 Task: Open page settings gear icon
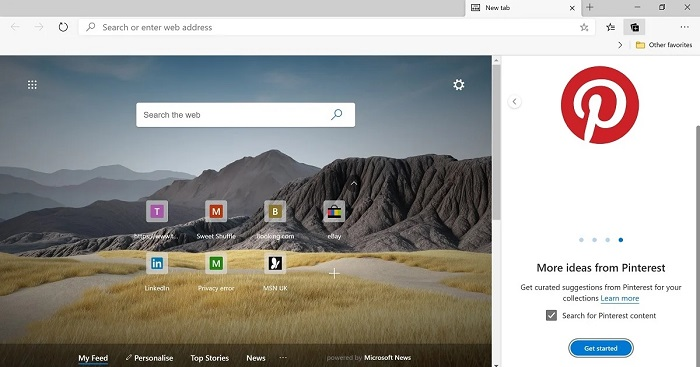pos(458,85)
